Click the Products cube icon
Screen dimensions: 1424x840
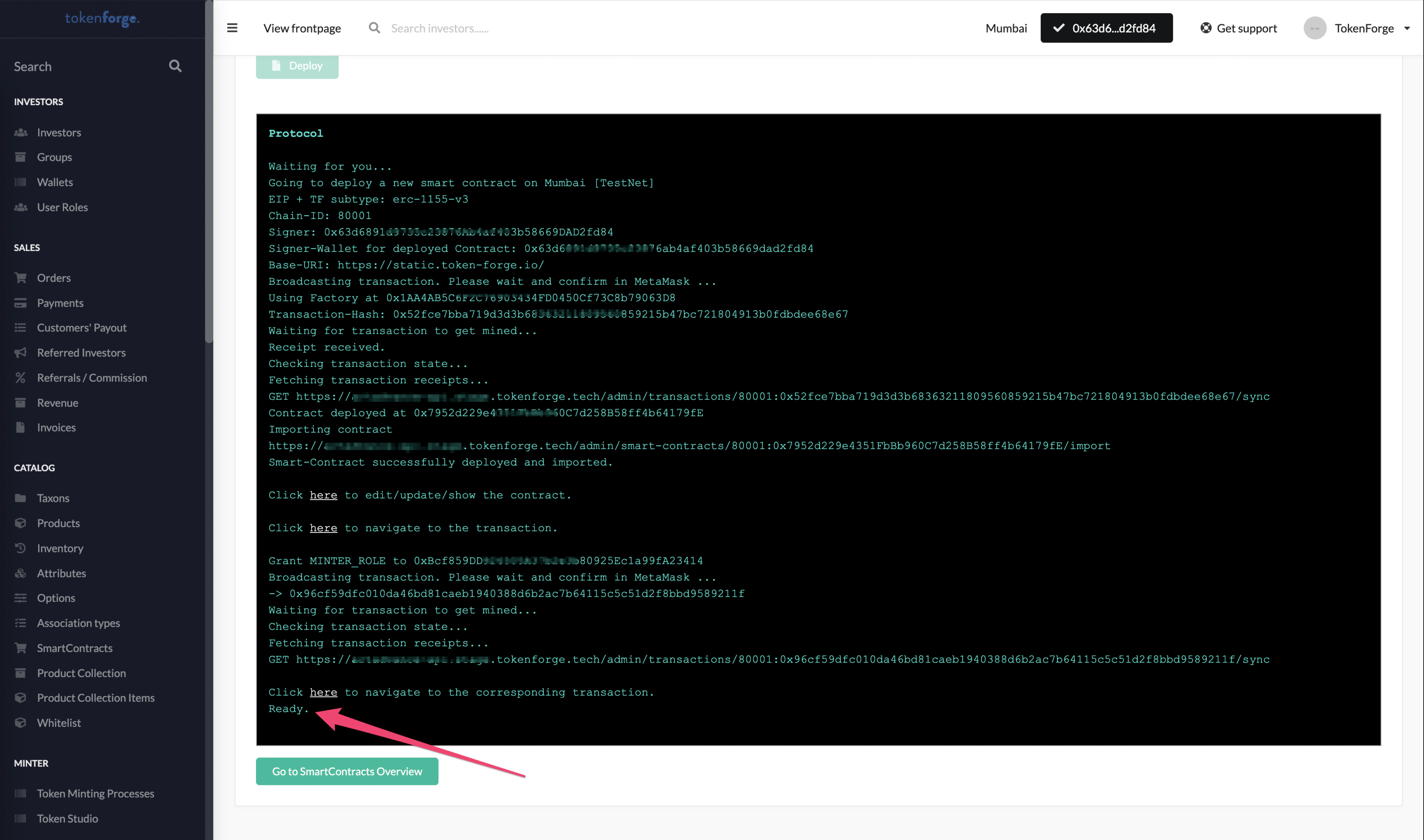point(20,523)
